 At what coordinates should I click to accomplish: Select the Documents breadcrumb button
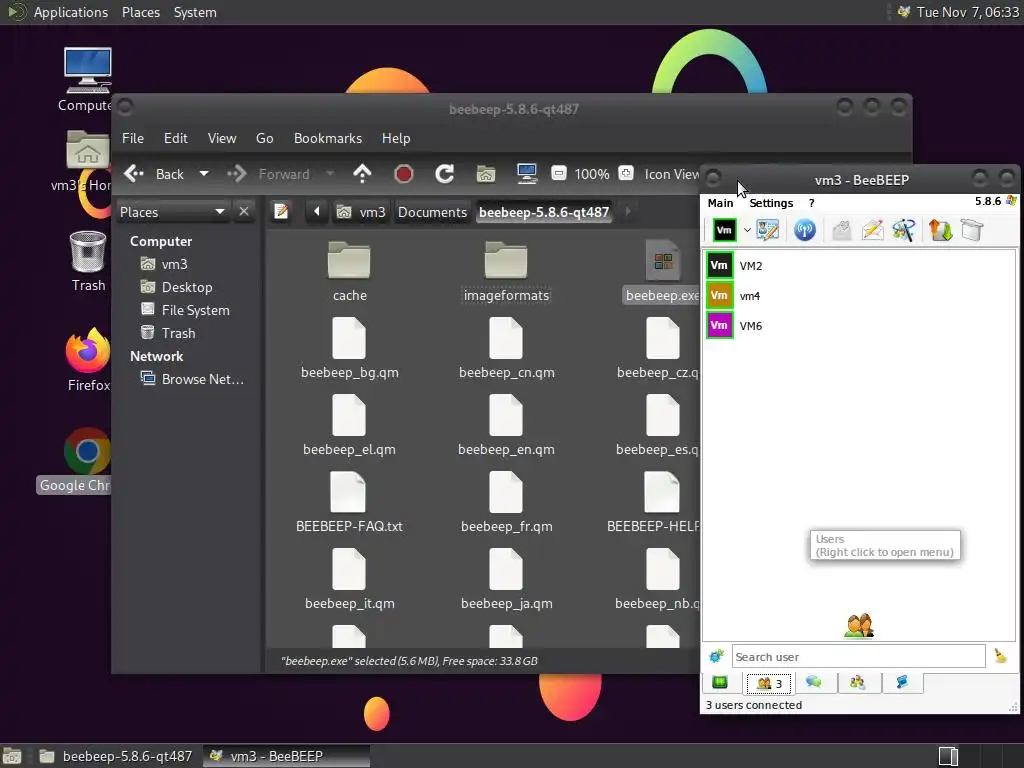pyautogui.click(x=432, y=212)
